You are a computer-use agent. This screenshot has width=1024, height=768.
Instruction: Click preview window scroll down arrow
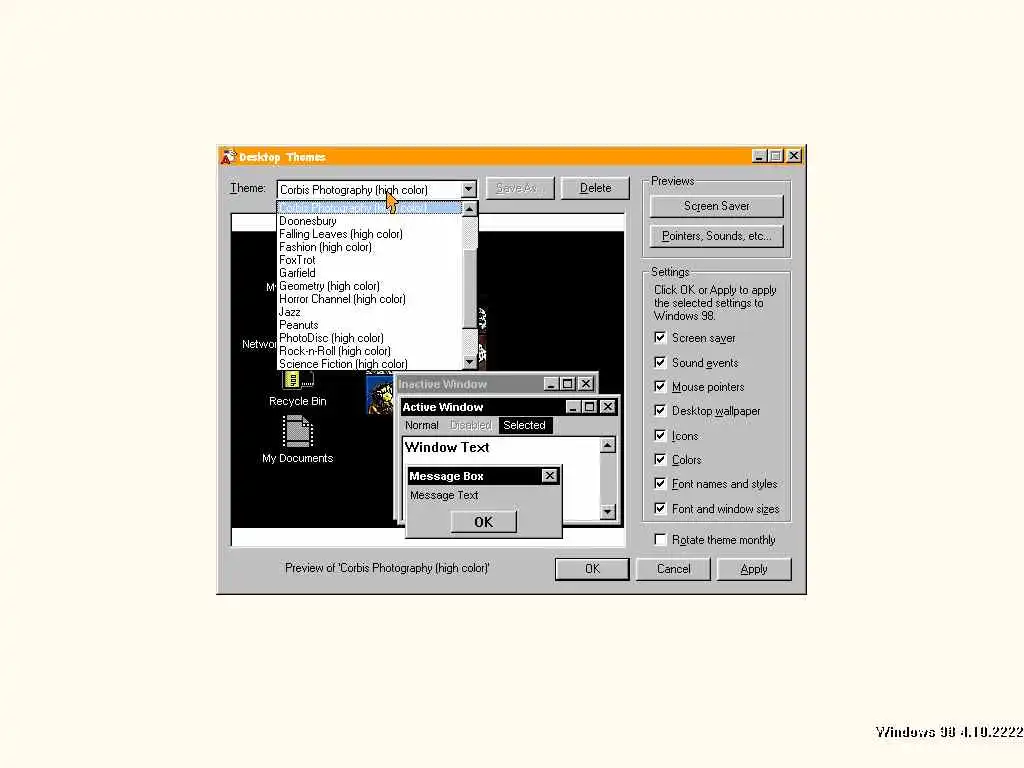pyautogui.click(x=607, y=511)
